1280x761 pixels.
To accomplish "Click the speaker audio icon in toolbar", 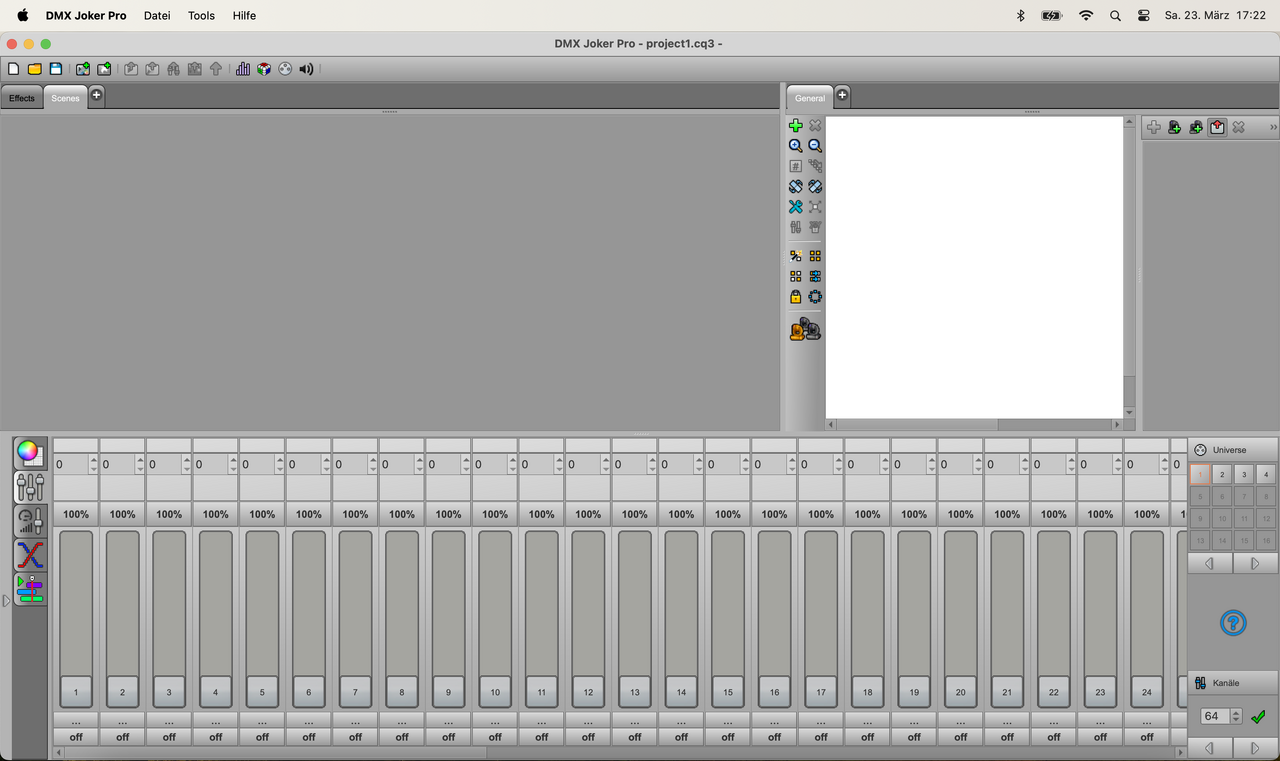I will (x=306, y=69).
